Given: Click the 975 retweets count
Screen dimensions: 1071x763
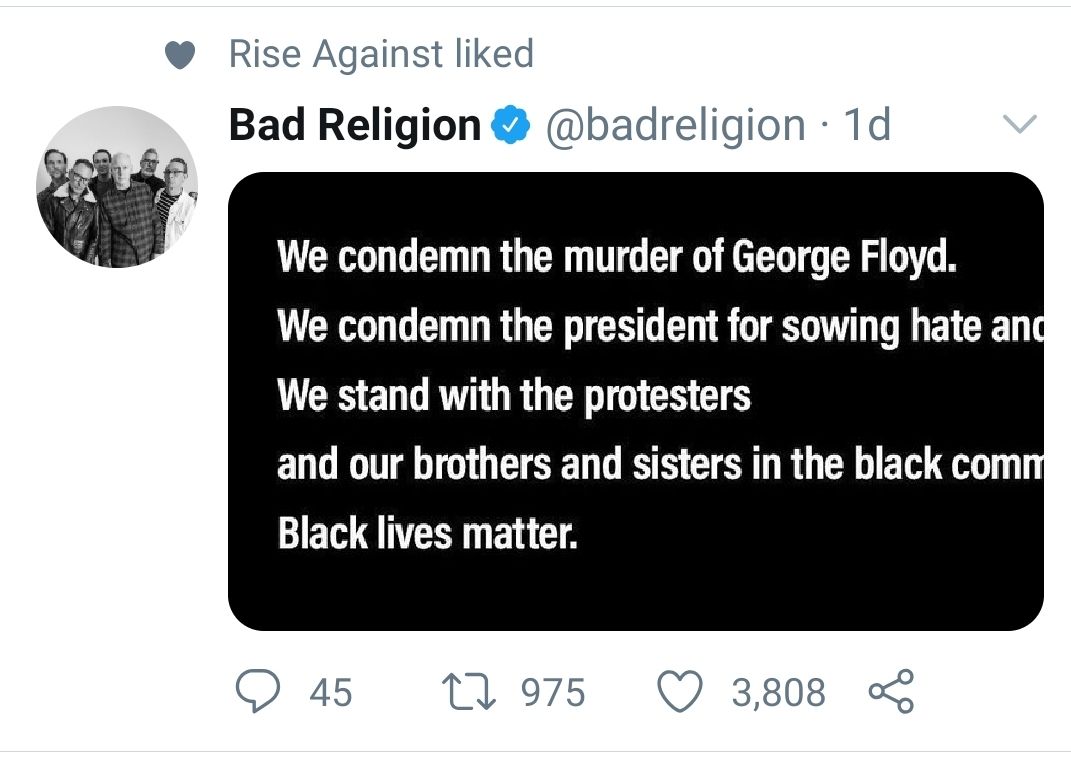Looking at the screenshot, I should point(553,692).
